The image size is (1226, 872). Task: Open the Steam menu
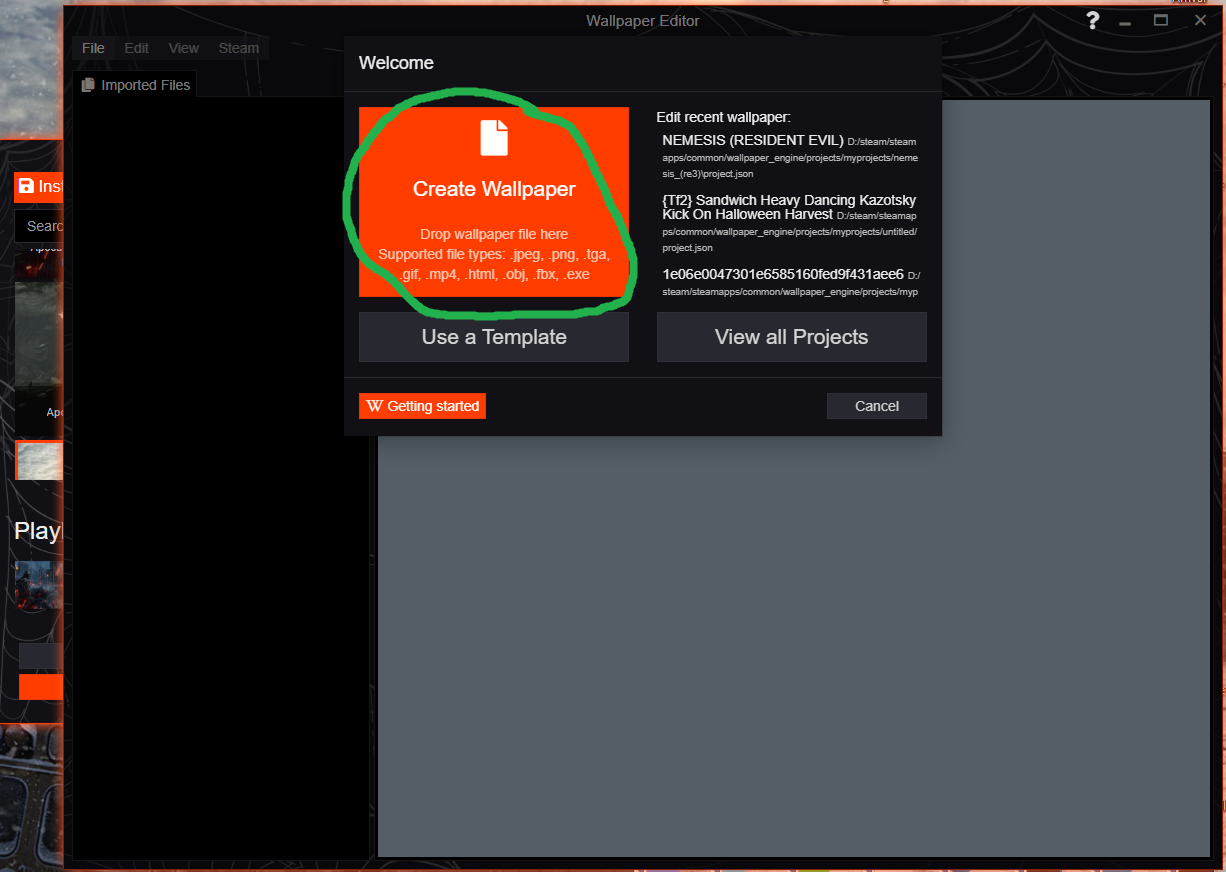tap(239, 48)
